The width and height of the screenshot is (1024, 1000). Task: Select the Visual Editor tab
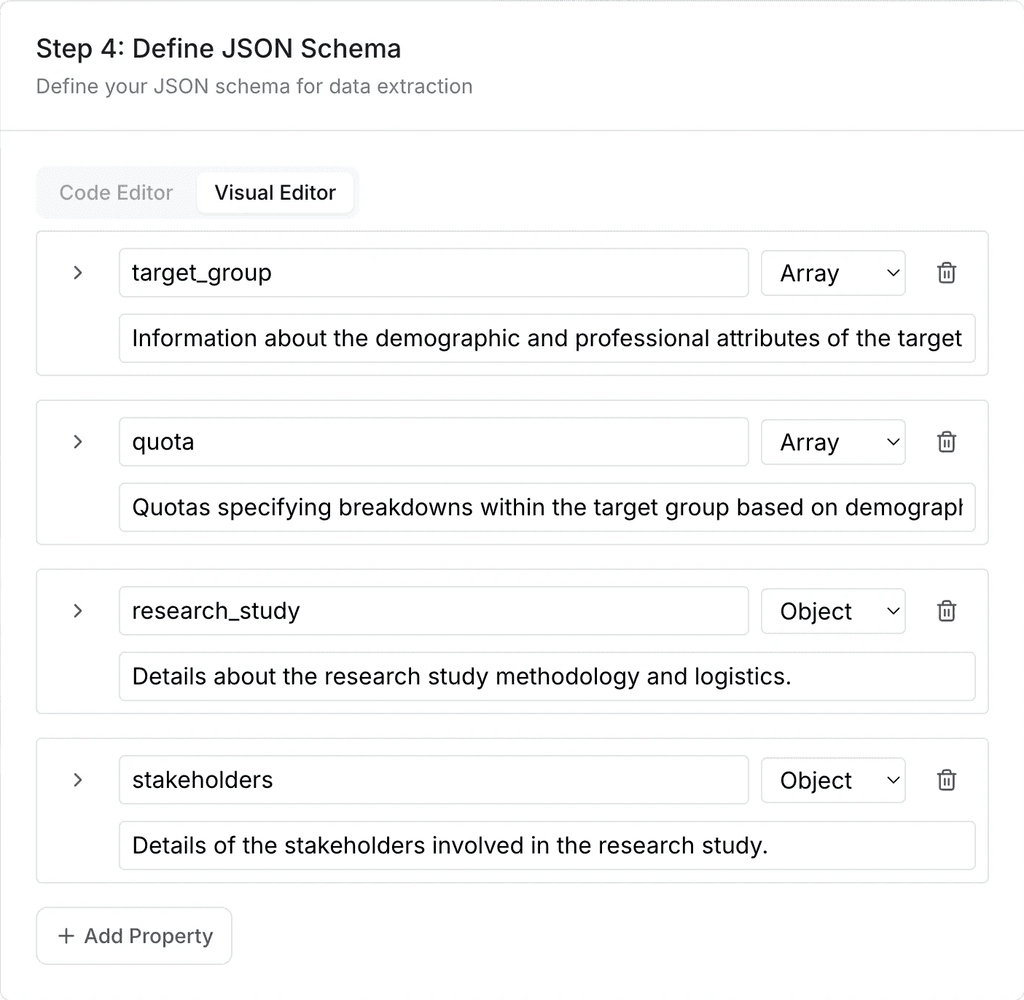click(275, 192)
